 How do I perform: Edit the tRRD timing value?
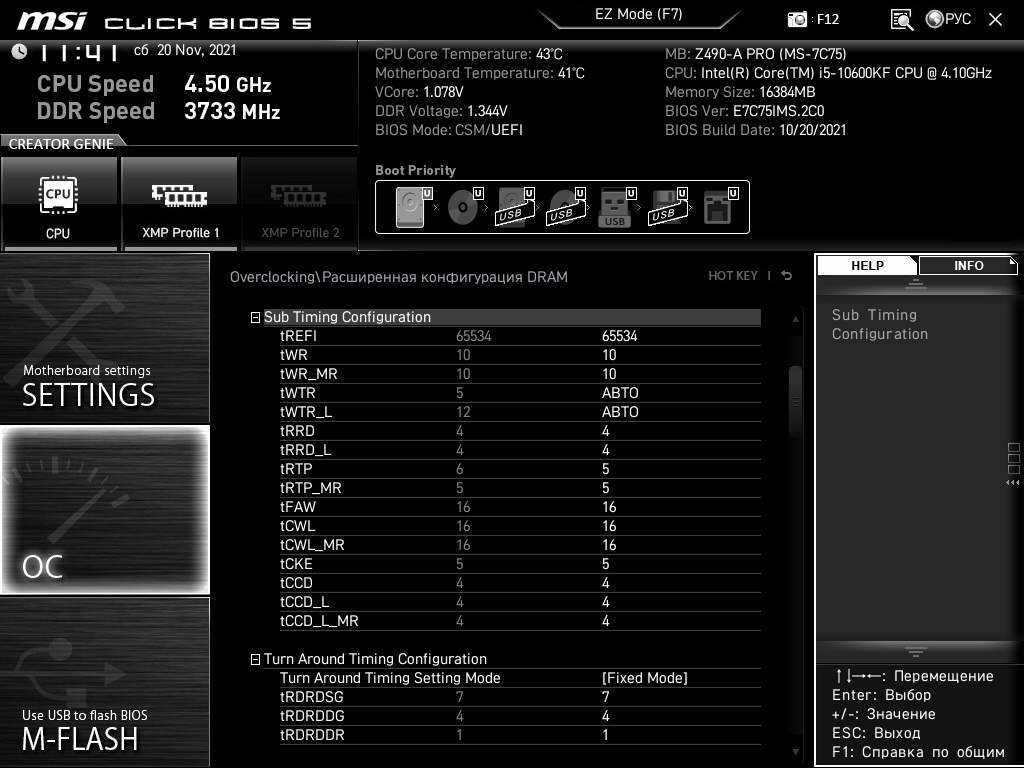pyautogui.click(x=605, y=431)
